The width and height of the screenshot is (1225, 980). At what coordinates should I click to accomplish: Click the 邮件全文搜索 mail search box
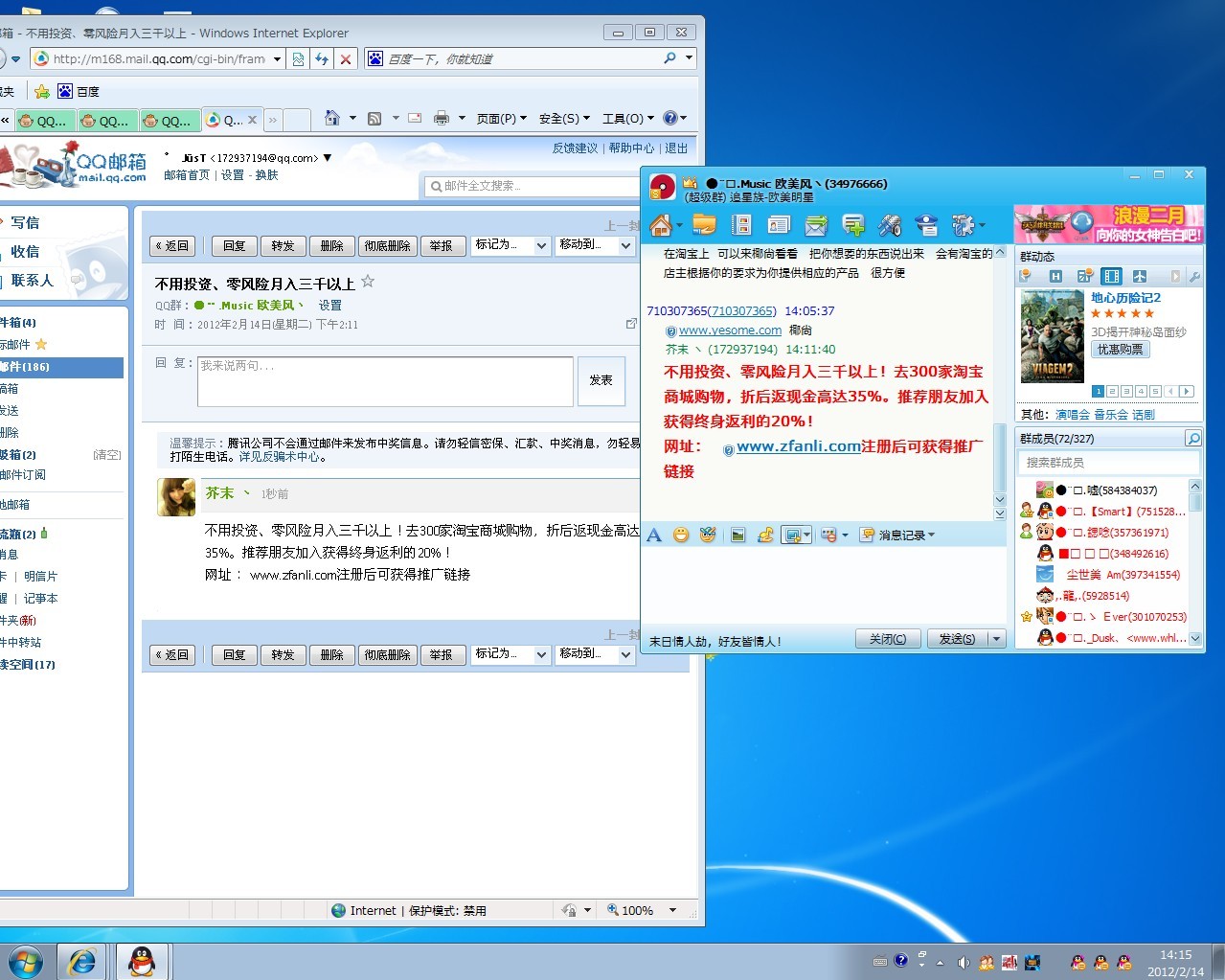pyautogui.click(x=533, y=186)
